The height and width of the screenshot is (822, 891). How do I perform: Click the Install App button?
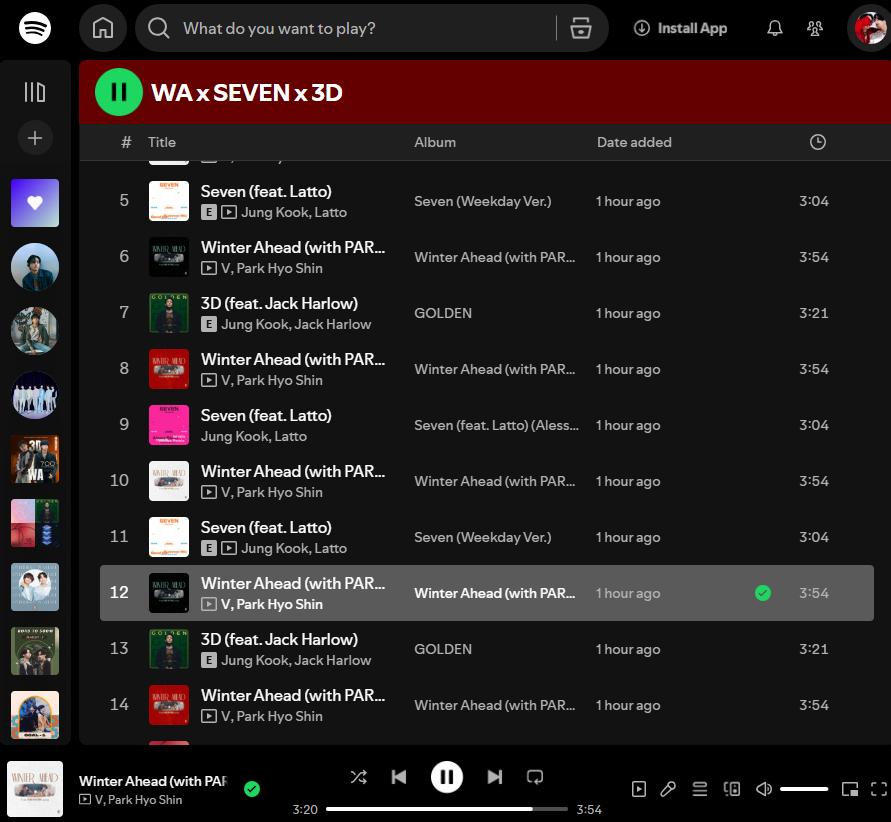(680, 28)
